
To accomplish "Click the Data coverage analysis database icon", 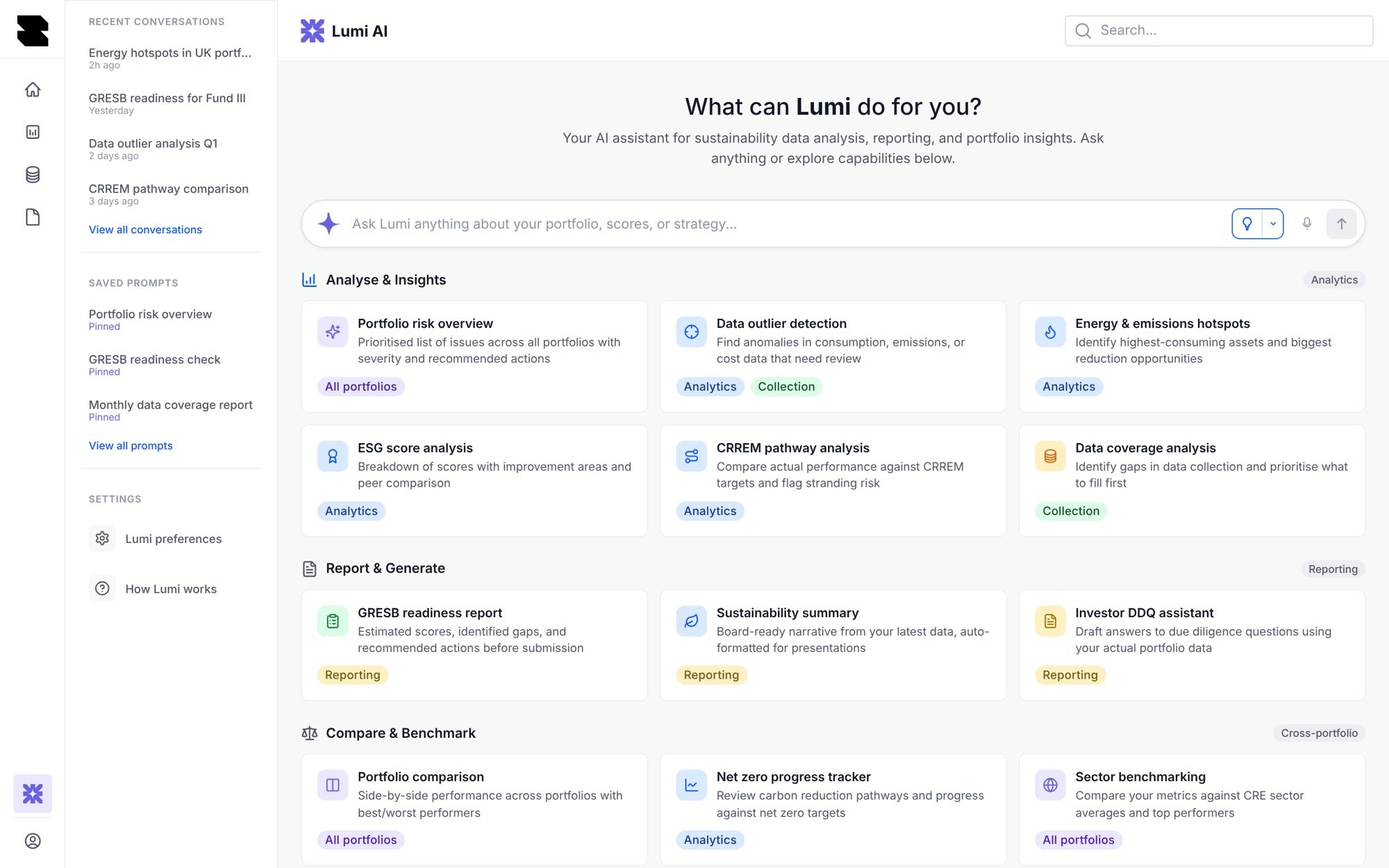I will (x=1050, y=456).
